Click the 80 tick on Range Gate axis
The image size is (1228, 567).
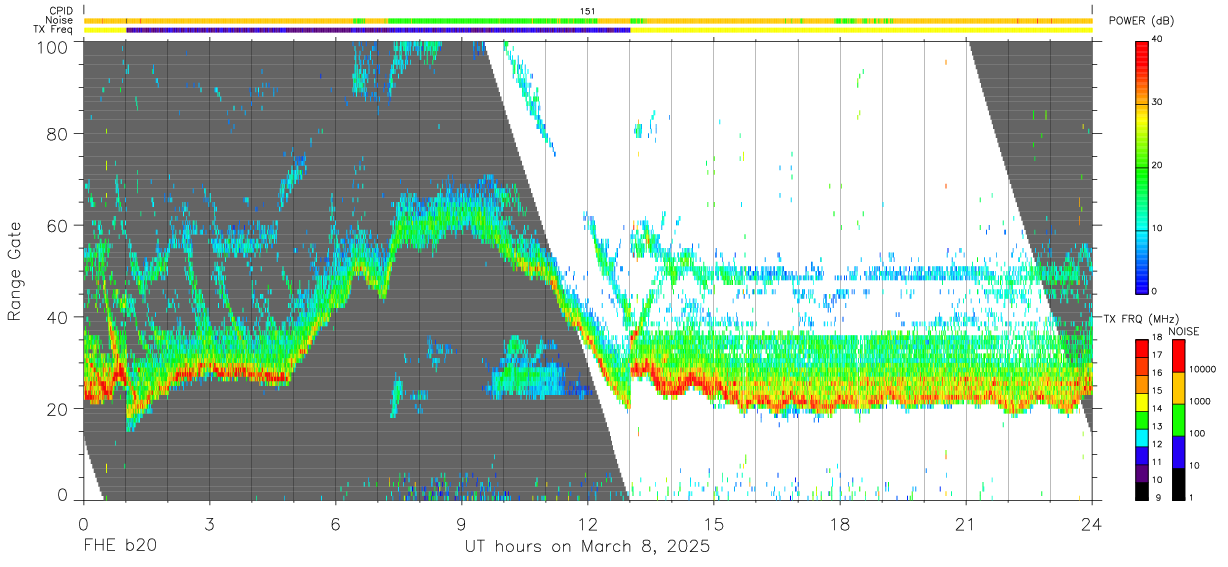pos(59,134)
